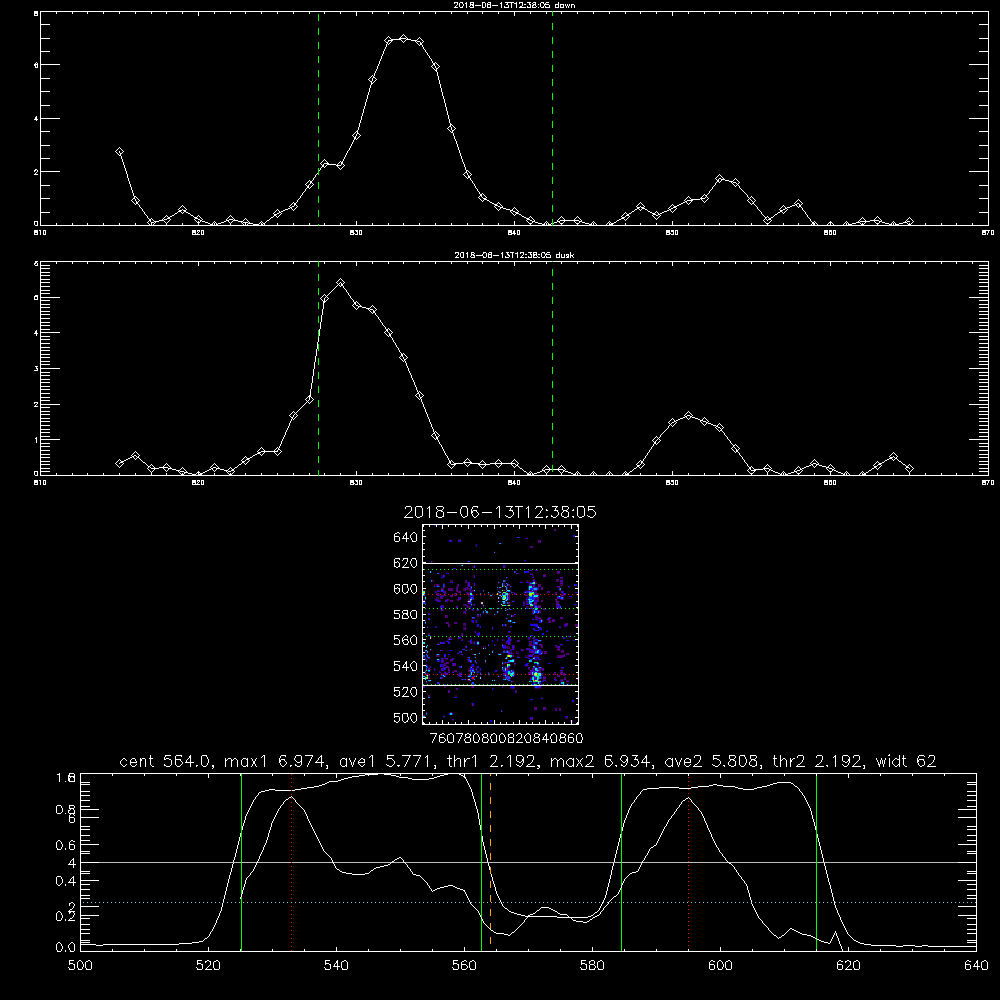Click the green vertical line at 615 in bottom plot
The width and height of the screenshot is (1000, 1000).
click(816, 862)
